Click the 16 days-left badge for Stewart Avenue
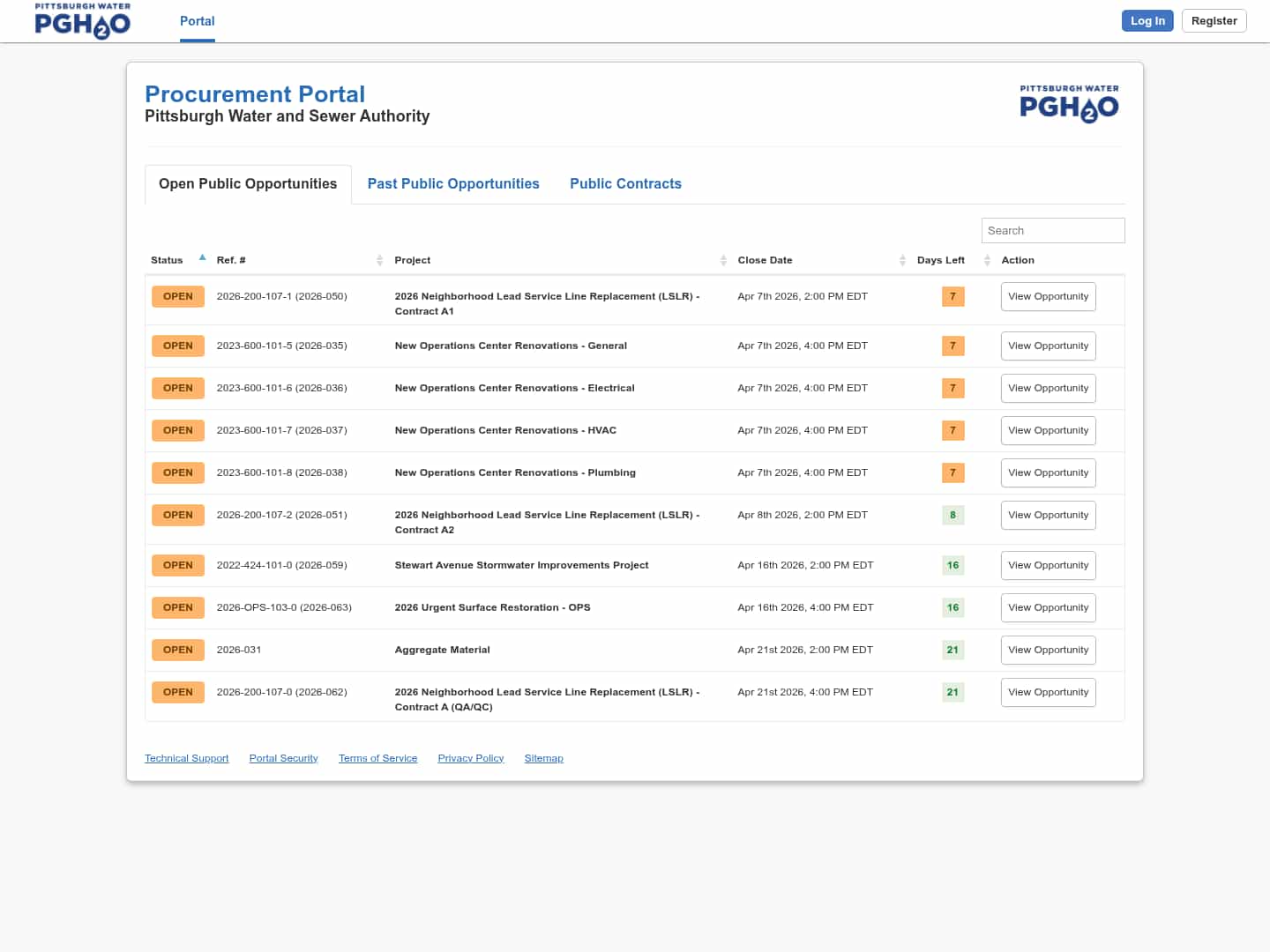Image resolution: width=1270 pixels, height=952 pixels. point(952,565)
